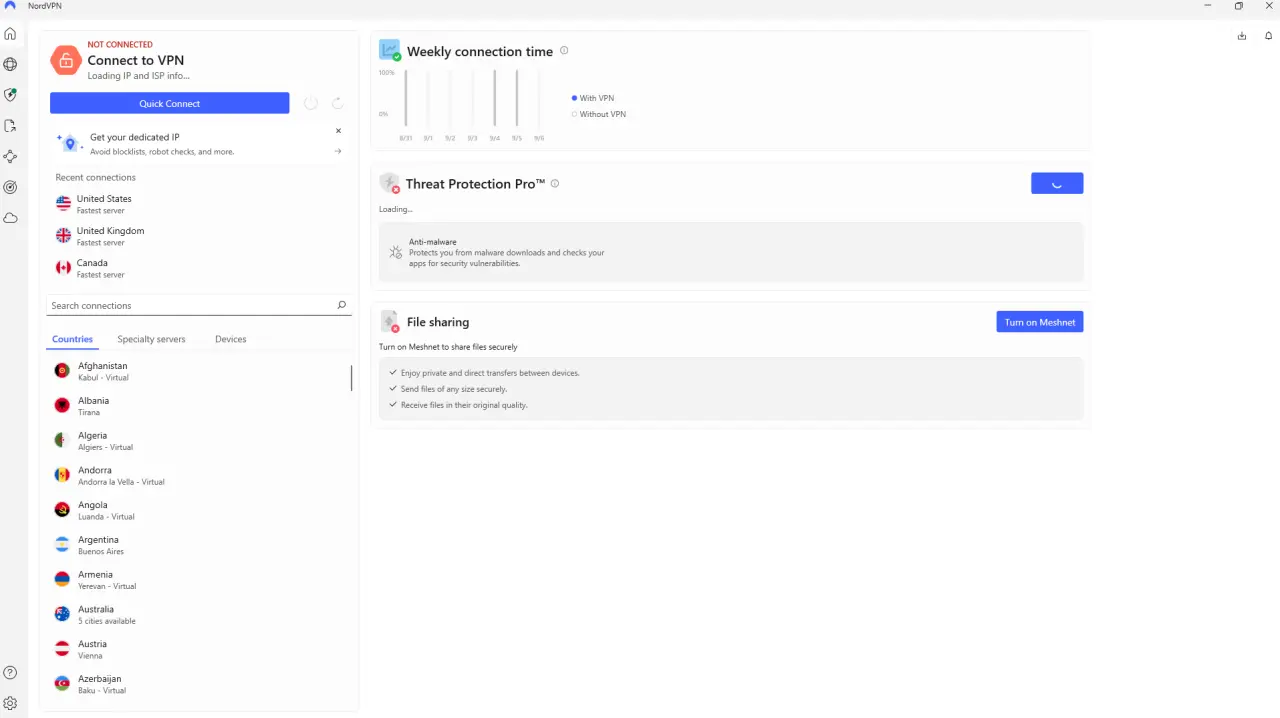The height and width of the screenshot is (718, 1280).
Task: Click the Turn on Meshnet button
Action: tap(1040, 322)
